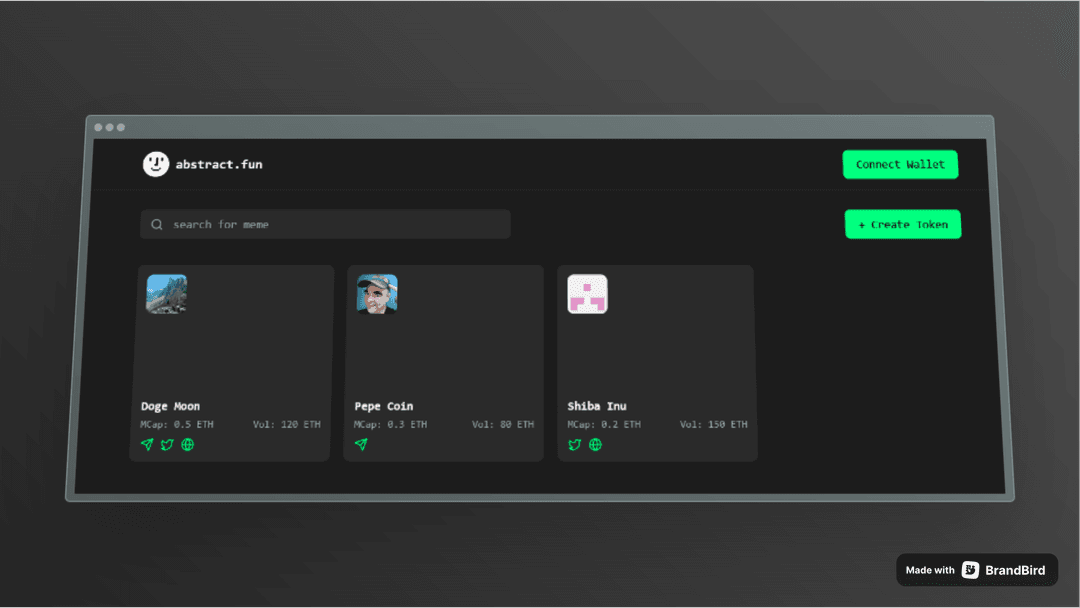
Task: Open Pepe Coin's Telegram icon link
Action: click(361, 444)
